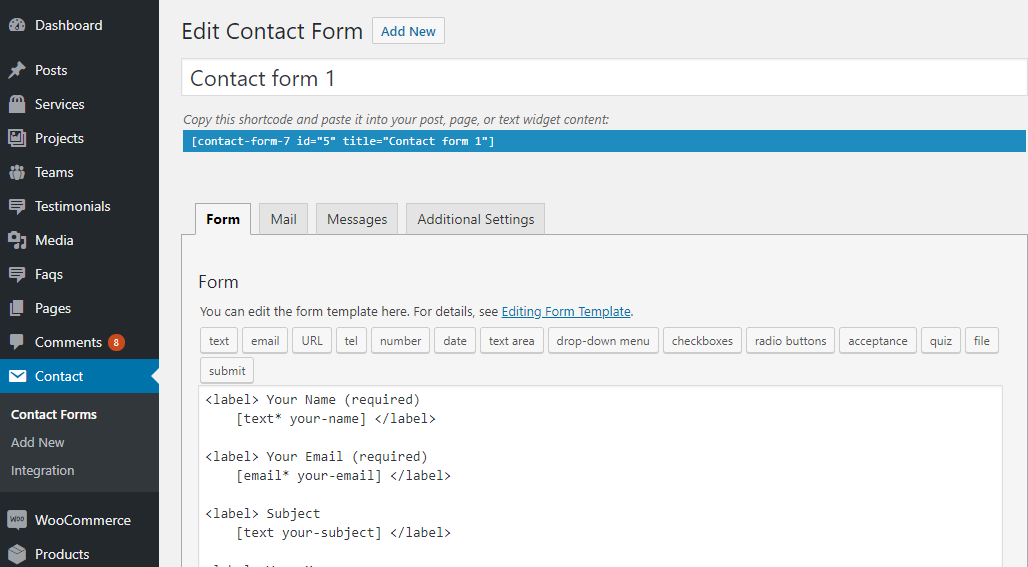Insert a radio buttons form tag
This screenshot has width=1028, height=567.
(x=790, y=341)
